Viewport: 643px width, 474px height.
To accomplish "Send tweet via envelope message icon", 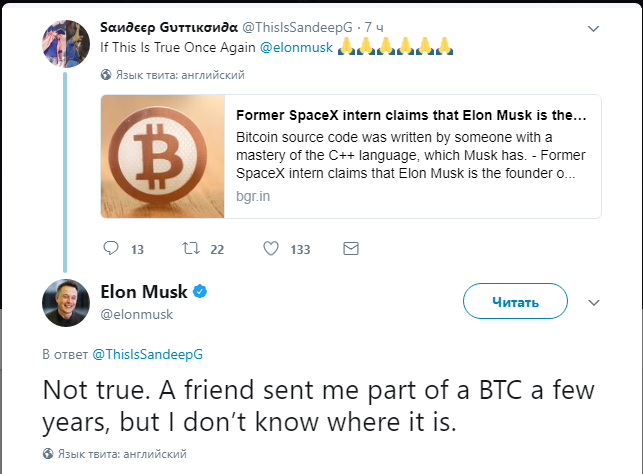I will coord(351,248).
